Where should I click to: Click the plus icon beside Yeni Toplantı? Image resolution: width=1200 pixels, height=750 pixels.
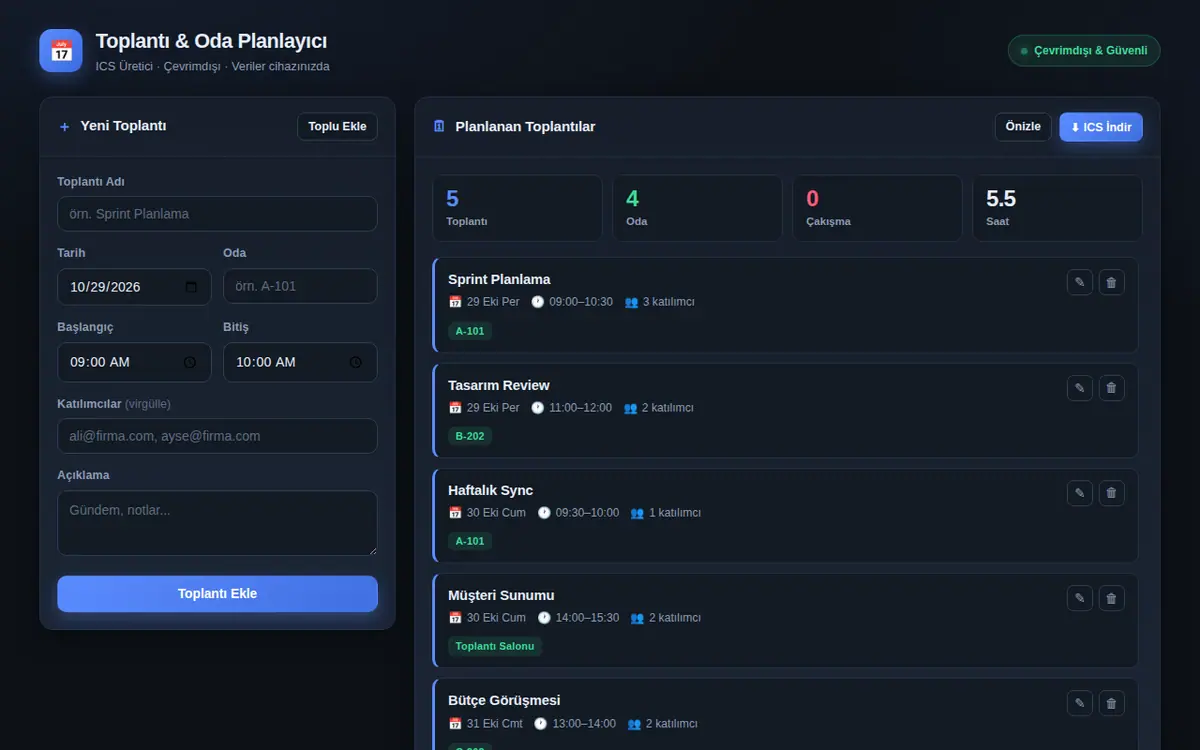tap(65, 126)
